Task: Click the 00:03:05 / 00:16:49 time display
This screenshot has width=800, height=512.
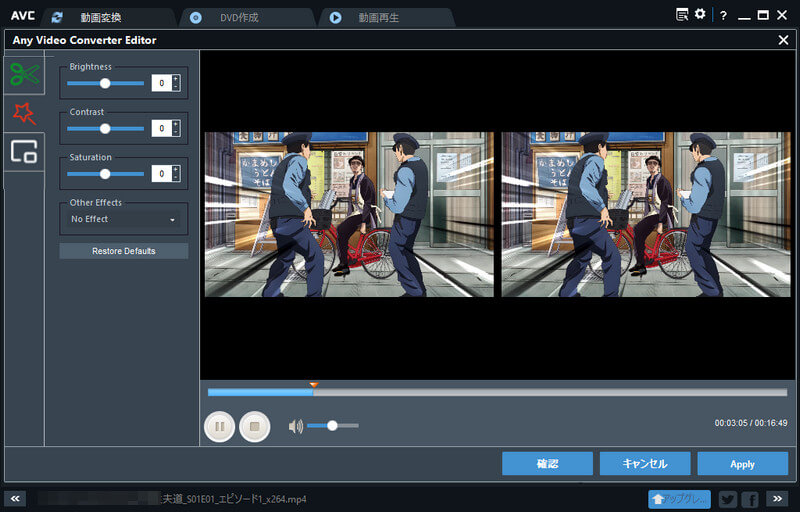Action: (751, 423)
